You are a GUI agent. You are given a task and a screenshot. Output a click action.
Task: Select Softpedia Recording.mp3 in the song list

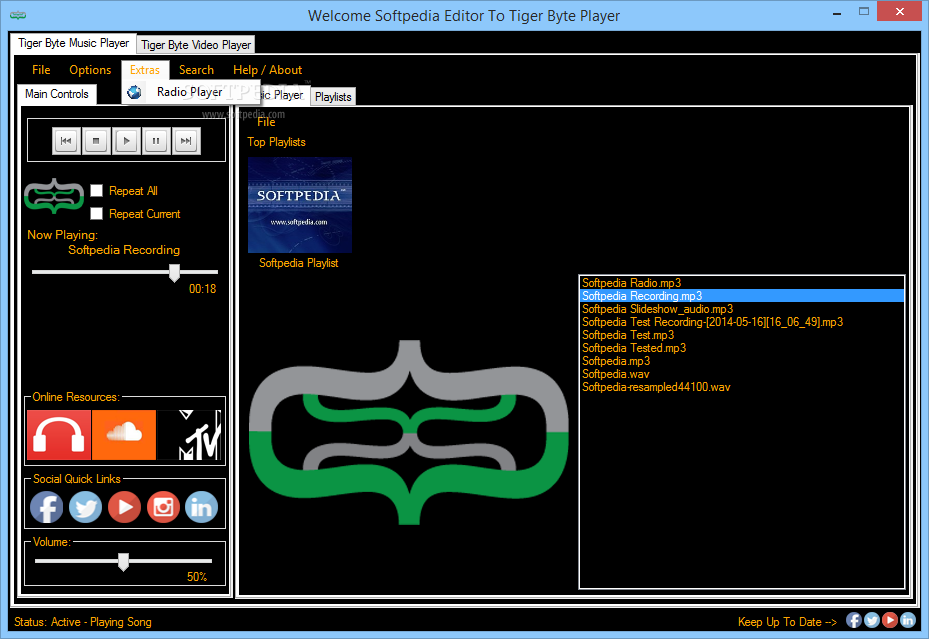[742, 296]
